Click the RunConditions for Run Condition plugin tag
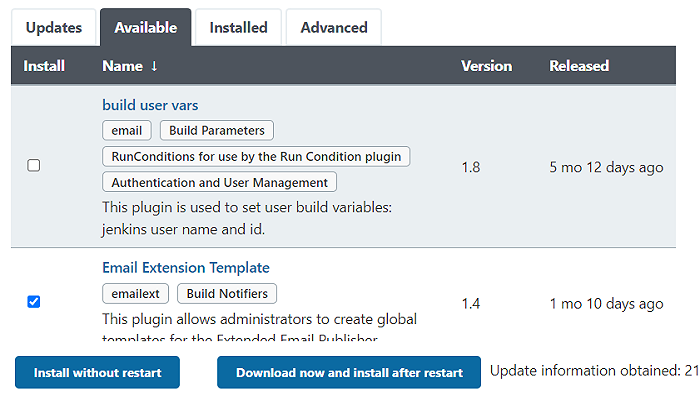Viewport: 700px width, 400px height. click(256, 156)
